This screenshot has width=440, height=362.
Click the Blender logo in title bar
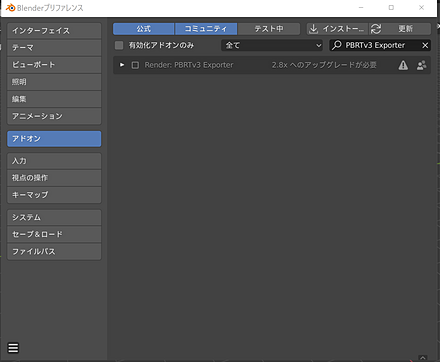point(11,8)
